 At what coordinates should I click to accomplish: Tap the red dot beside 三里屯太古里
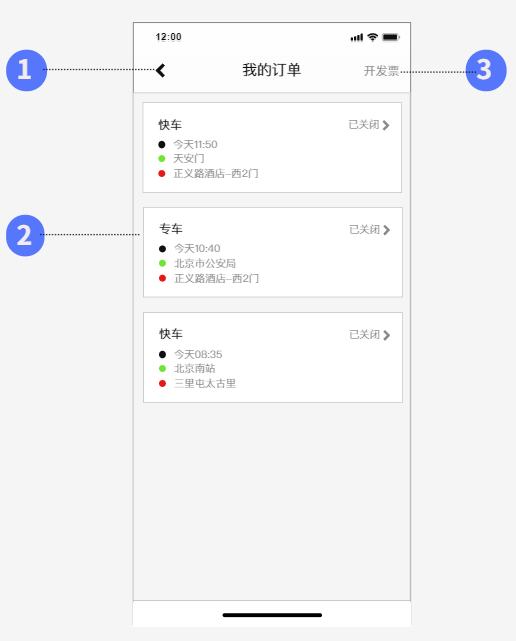(162, 383)
